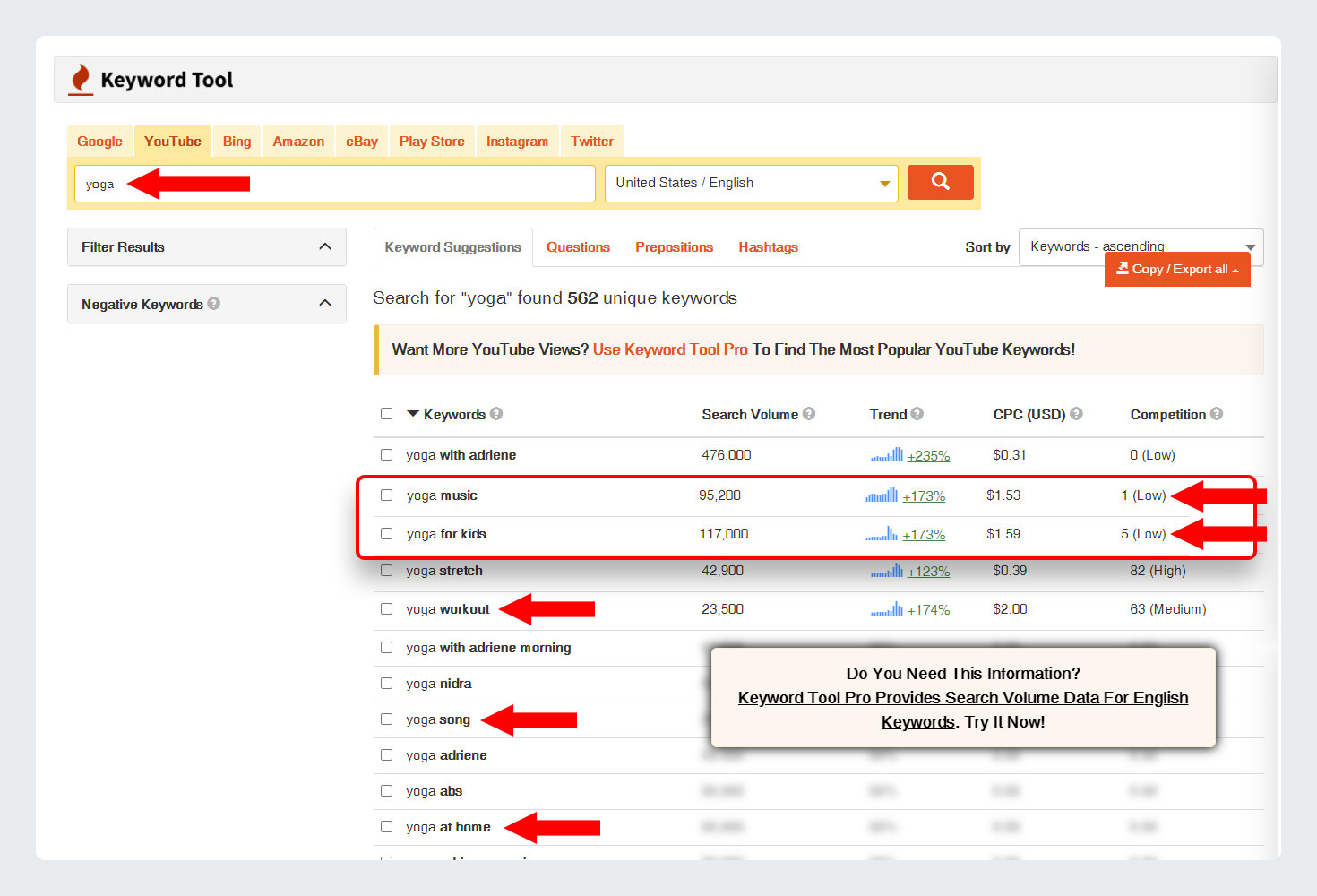The width and height of the screenshot is (1317, 896).
Task: Open the Questions tab
Action: point(578,247)
